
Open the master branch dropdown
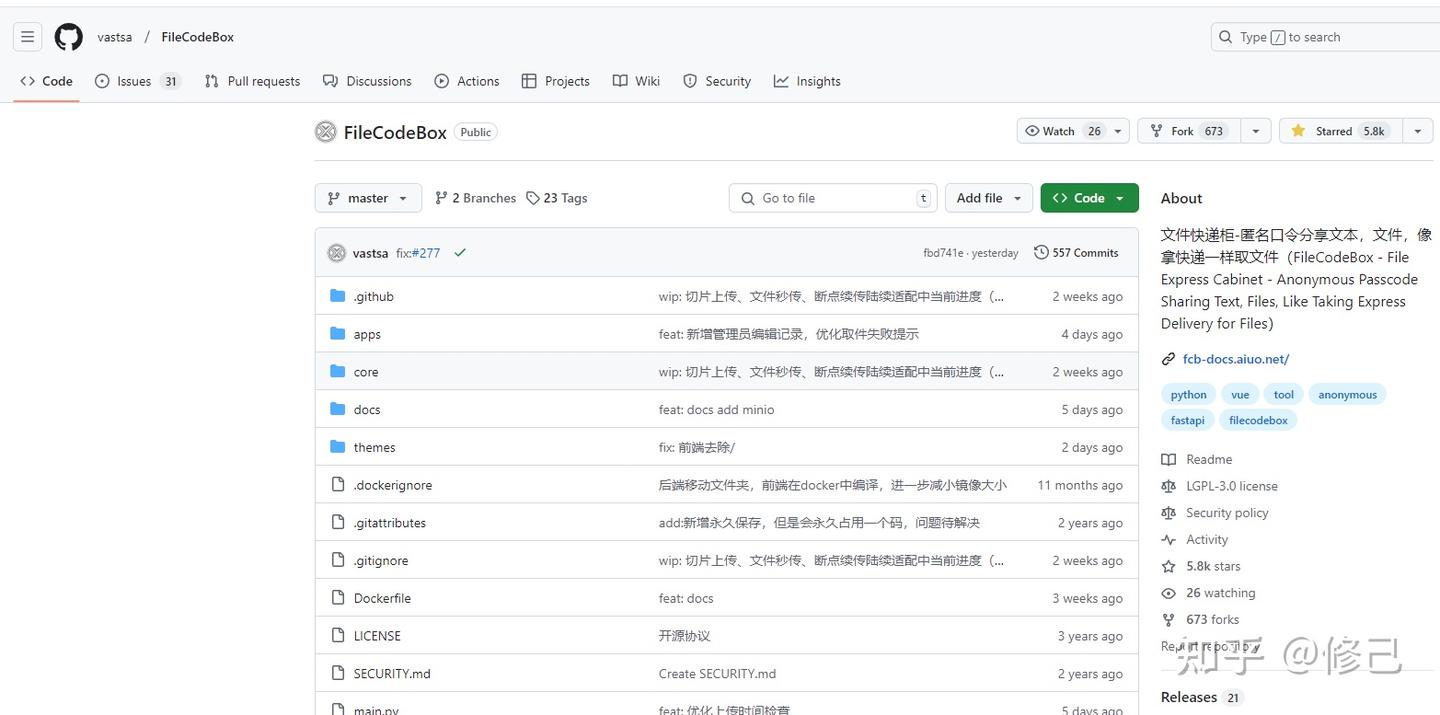pyautogui.click(x=368, y=198)
